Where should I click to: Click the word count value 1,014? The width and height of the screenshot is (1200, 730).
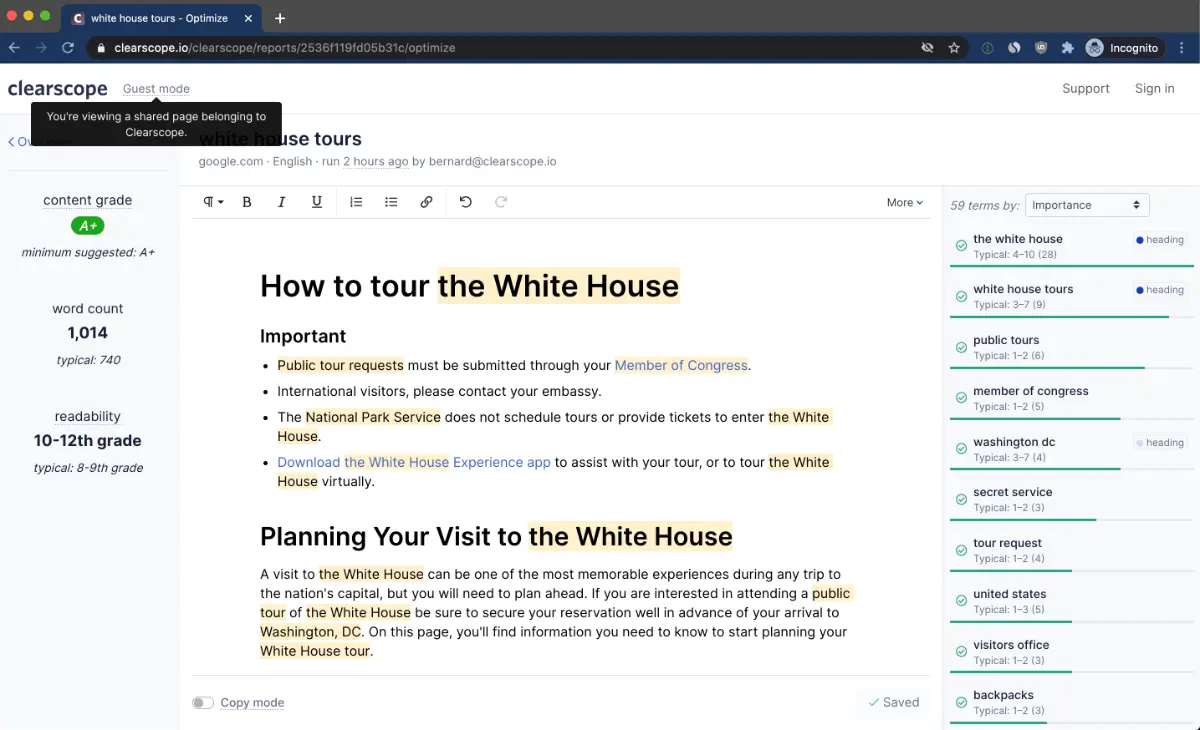[x=88, y=333]
